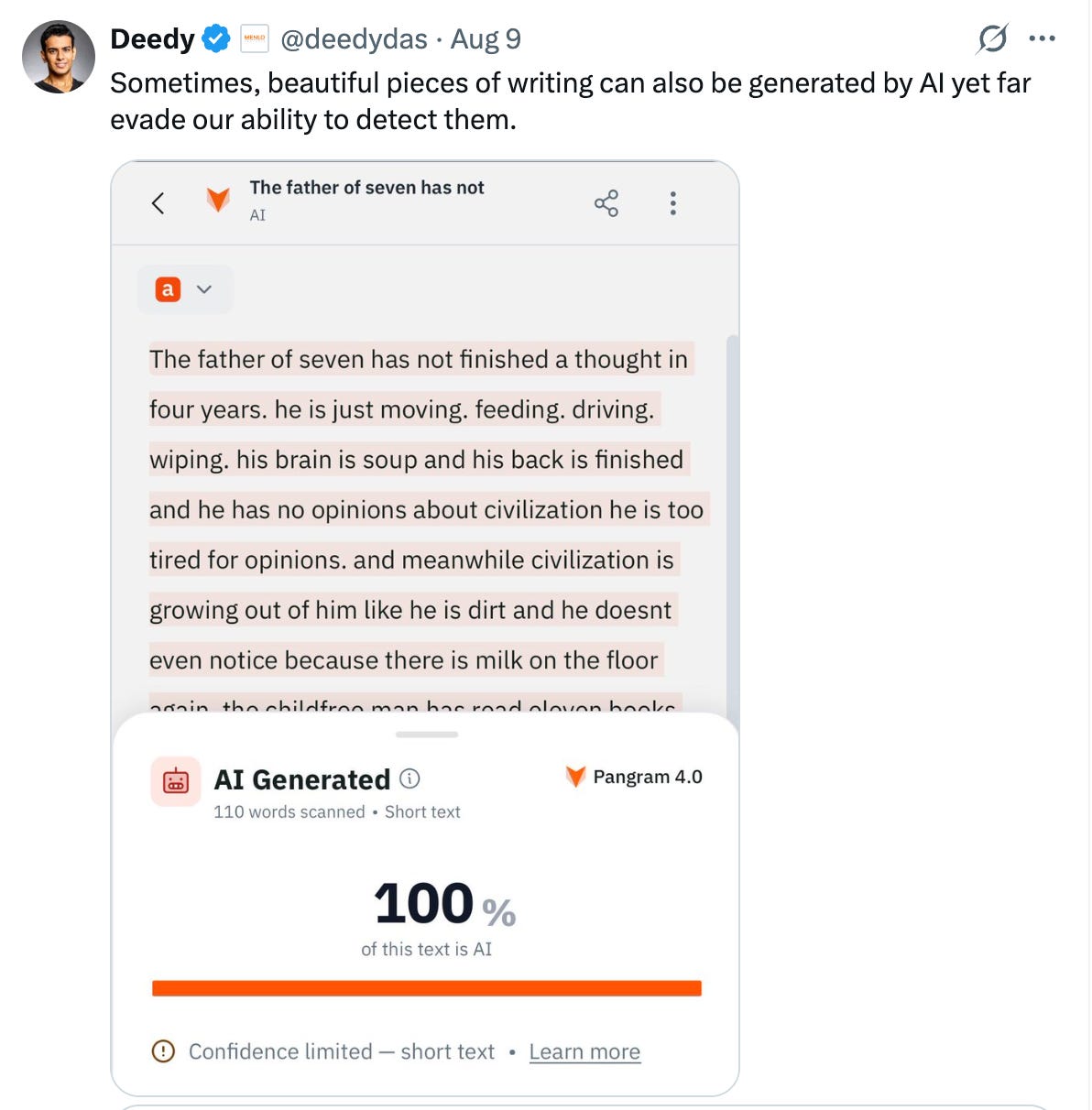Open the Learn more link
Viewport: 1092px width, 1110px height.
point(584,1051)
